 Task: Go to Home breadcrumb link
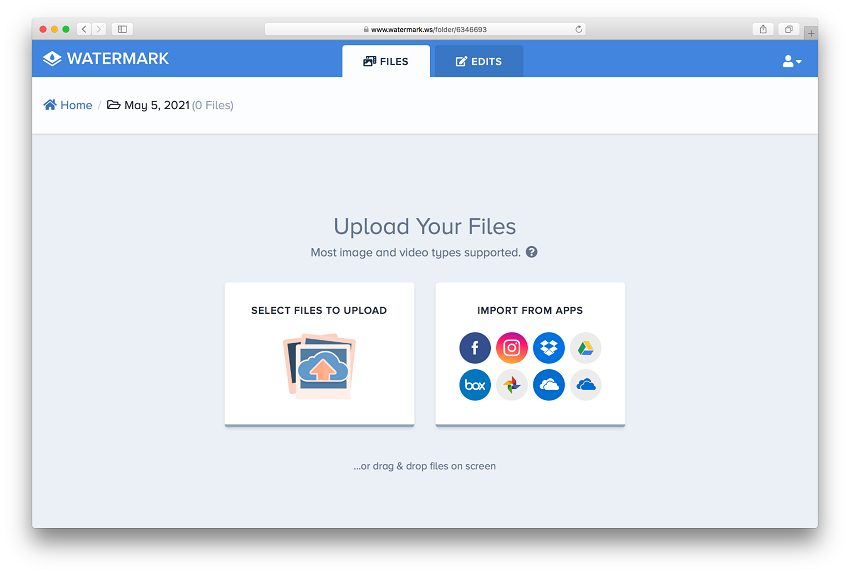[x=68, y=105]
